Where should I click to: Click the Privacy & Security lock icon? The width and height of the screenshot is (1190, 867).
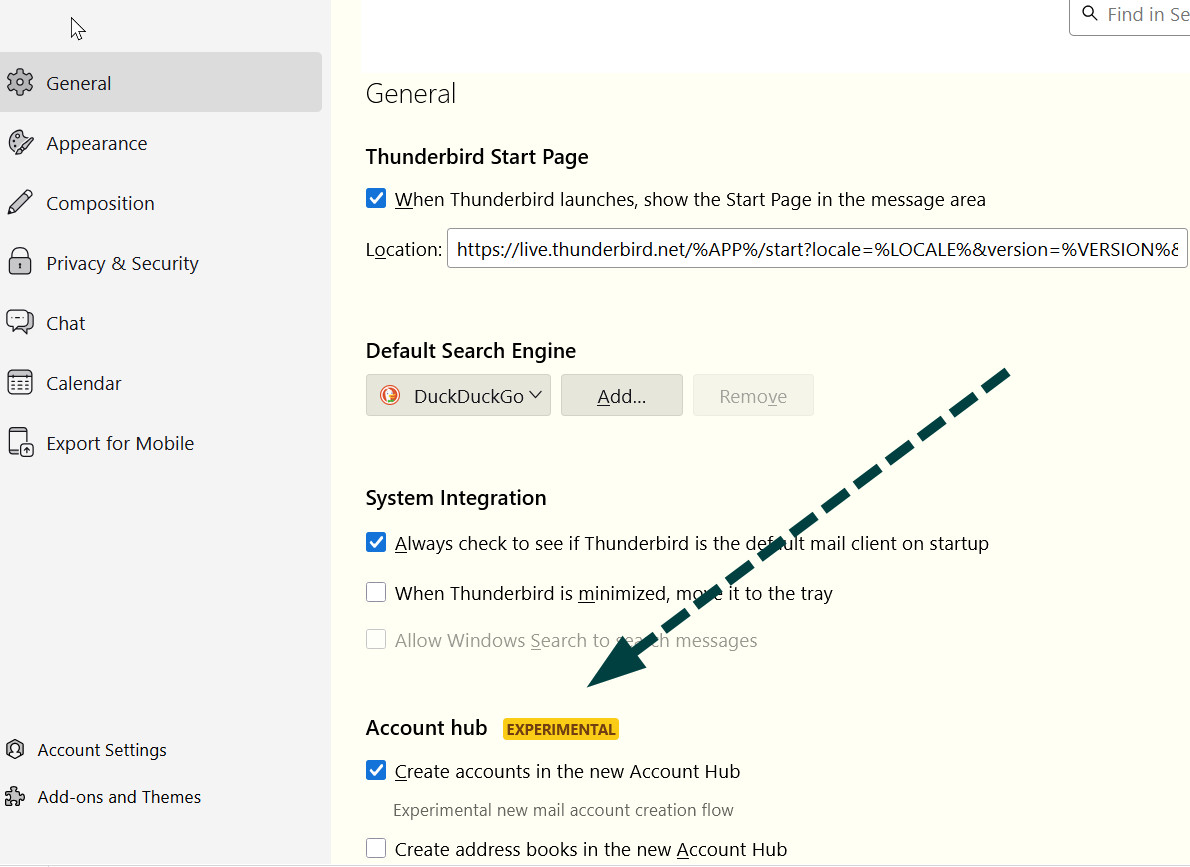pos(20,263)
